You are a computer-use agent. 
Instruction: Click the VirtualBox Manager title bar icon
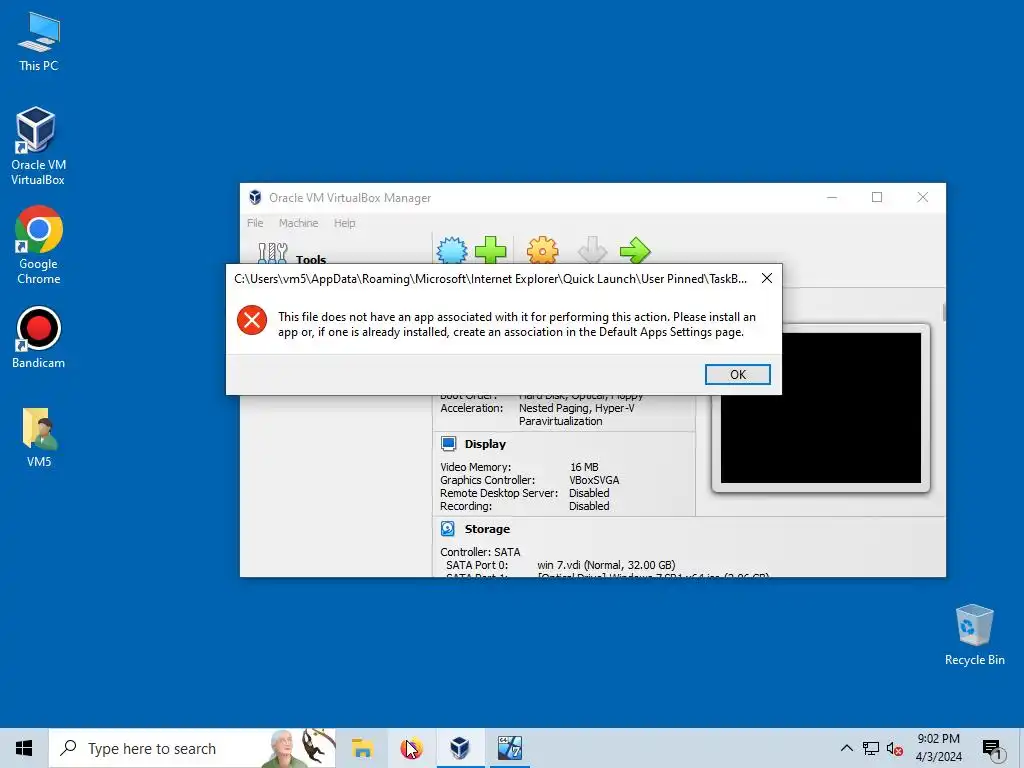[x=255, y=197]
